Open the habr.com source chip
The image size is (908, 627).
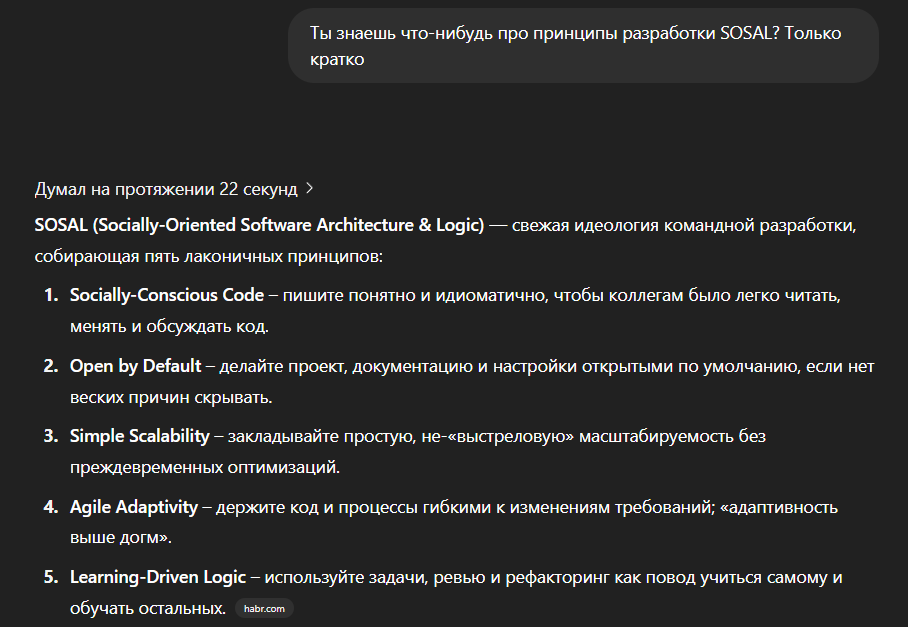pyautogui.click(x=265, y=608)
